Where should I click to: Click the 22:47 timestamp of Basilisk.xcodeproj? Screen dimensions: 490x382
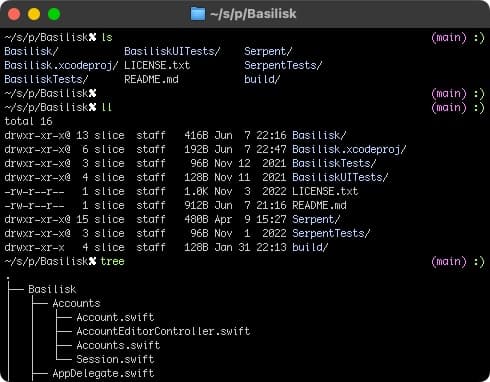click(271, 149)
